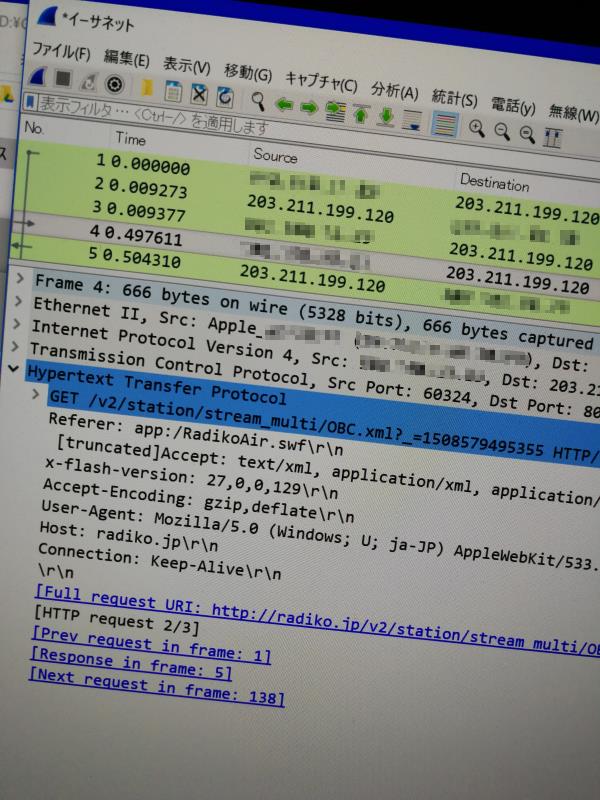Open the 移動(G) menu
Screen dimensions: 600x800
pos(247,72)
